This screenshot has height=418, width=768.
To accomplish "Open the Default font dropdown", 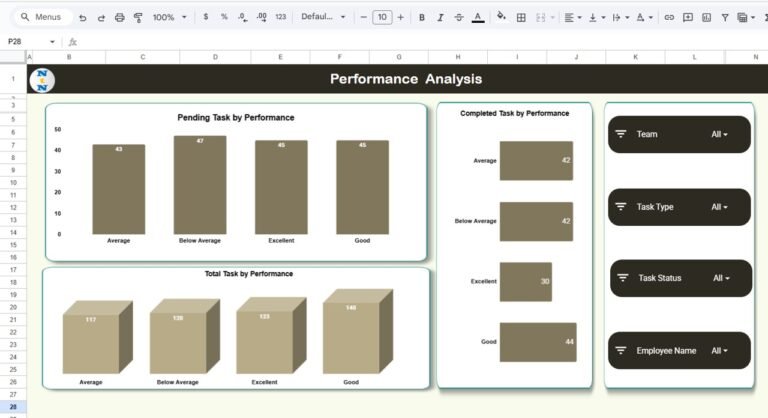I will tap(323, 17).
